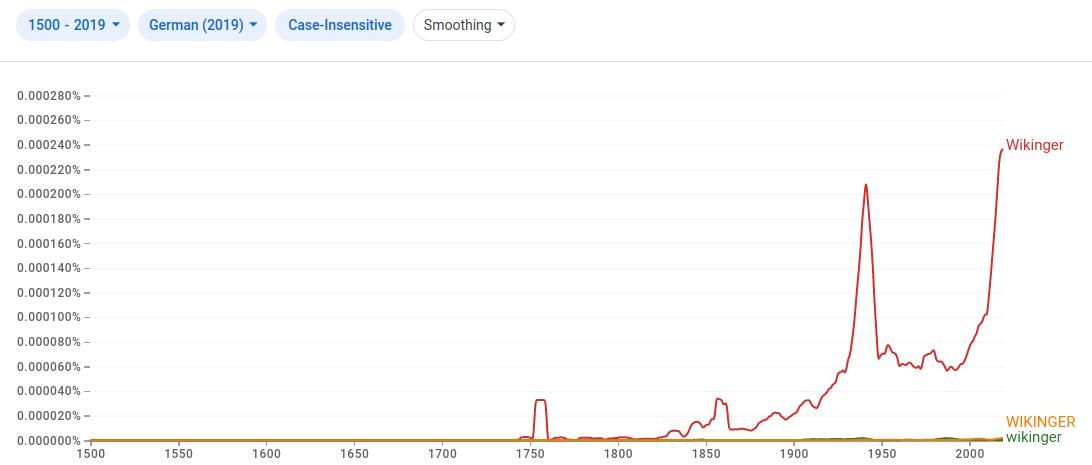Viewport: 1092px width, 465px height.
Task: Click the red line's peak near 1940
Action: 866,185
